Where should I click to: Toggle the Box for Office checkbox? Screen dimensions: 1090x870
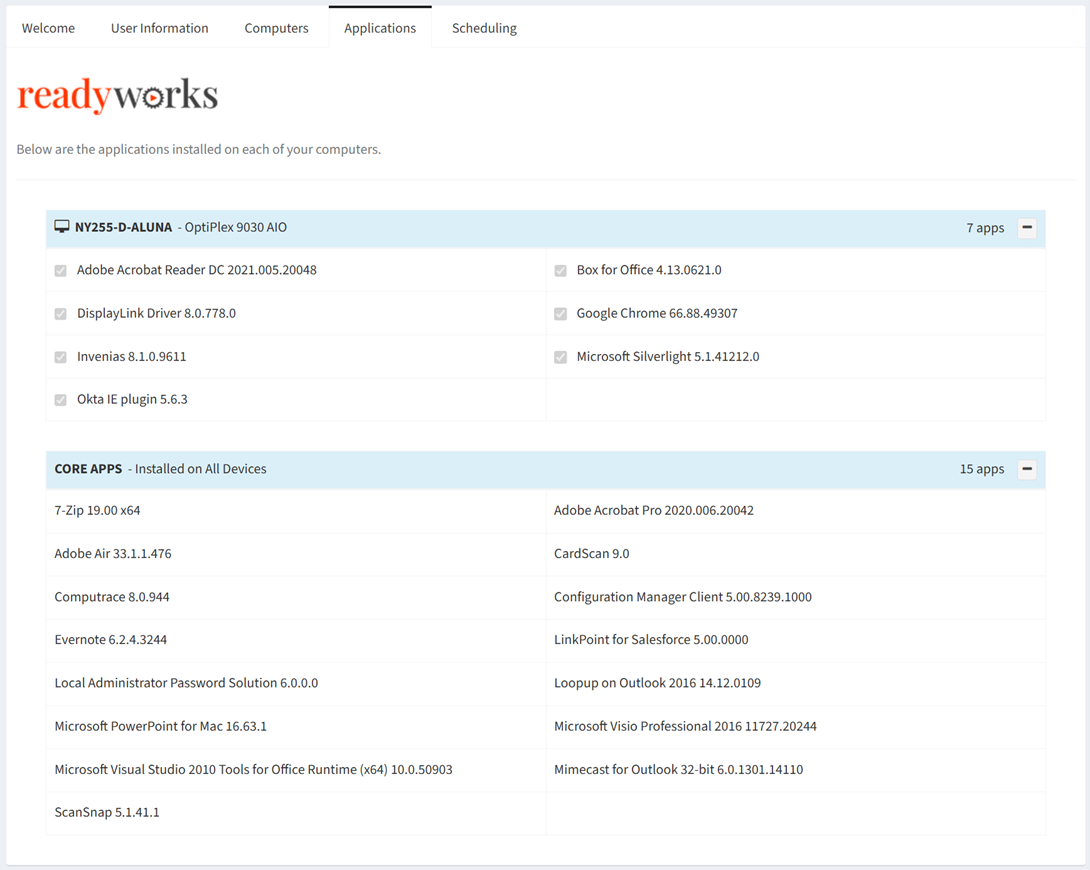click(560, 270)
